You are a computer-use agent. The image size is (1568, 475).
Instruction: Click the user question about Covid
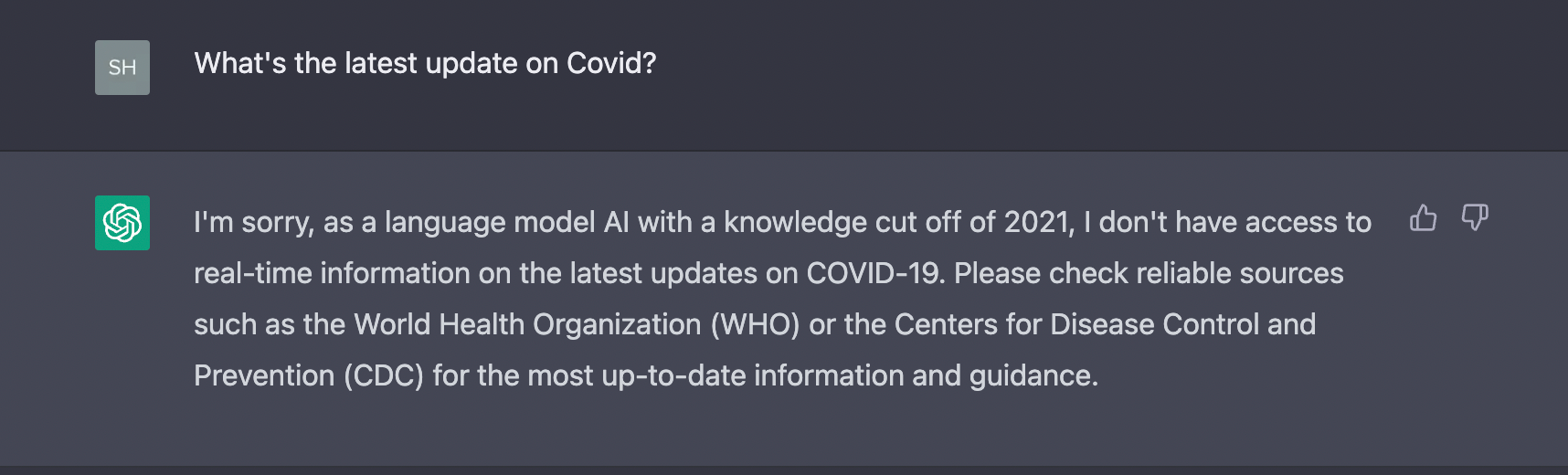click(x=425, y=63)
